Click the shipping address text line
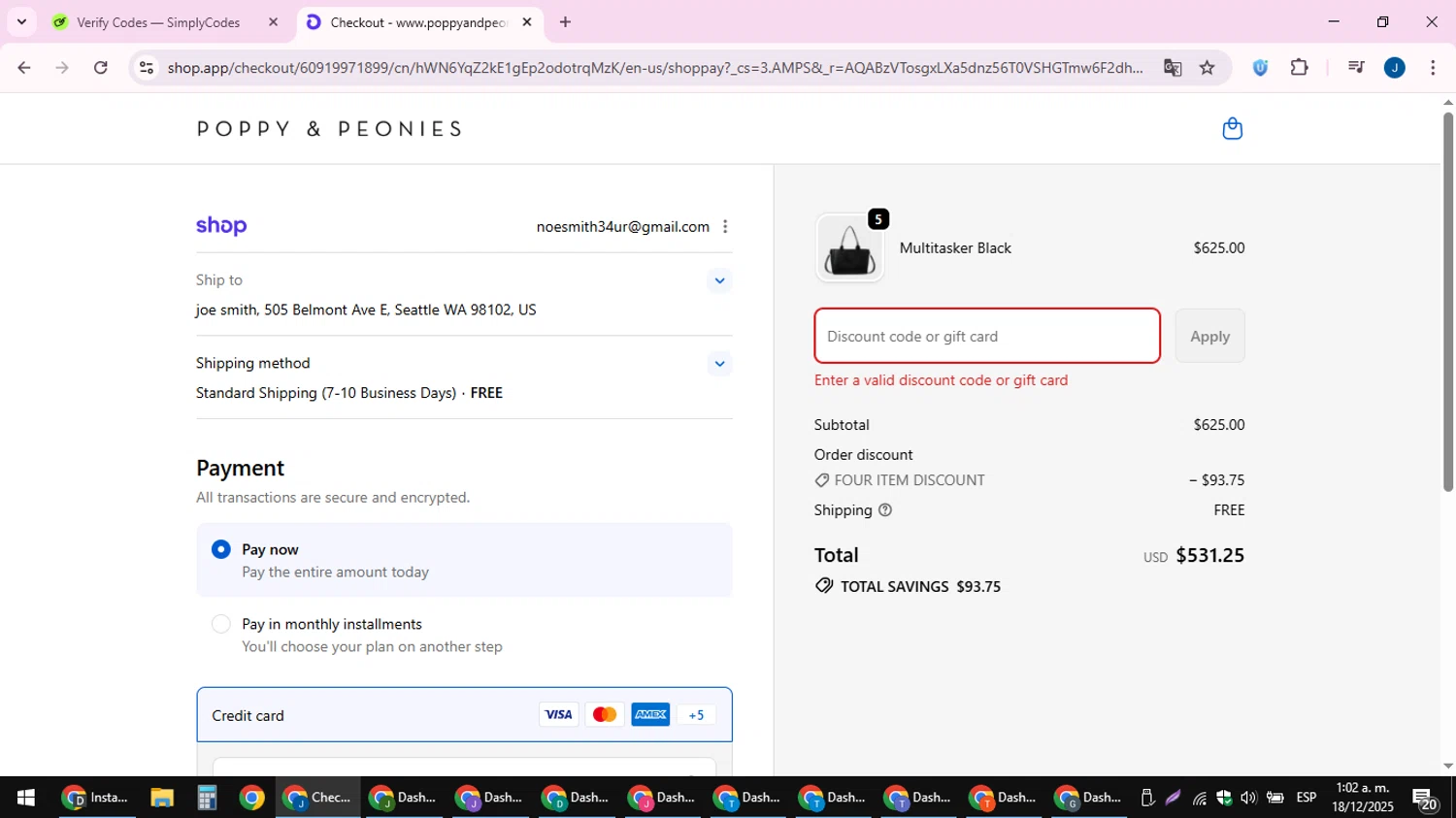Image resolution: width=1456 pixels, height=818 pixels. coord(366,311)
